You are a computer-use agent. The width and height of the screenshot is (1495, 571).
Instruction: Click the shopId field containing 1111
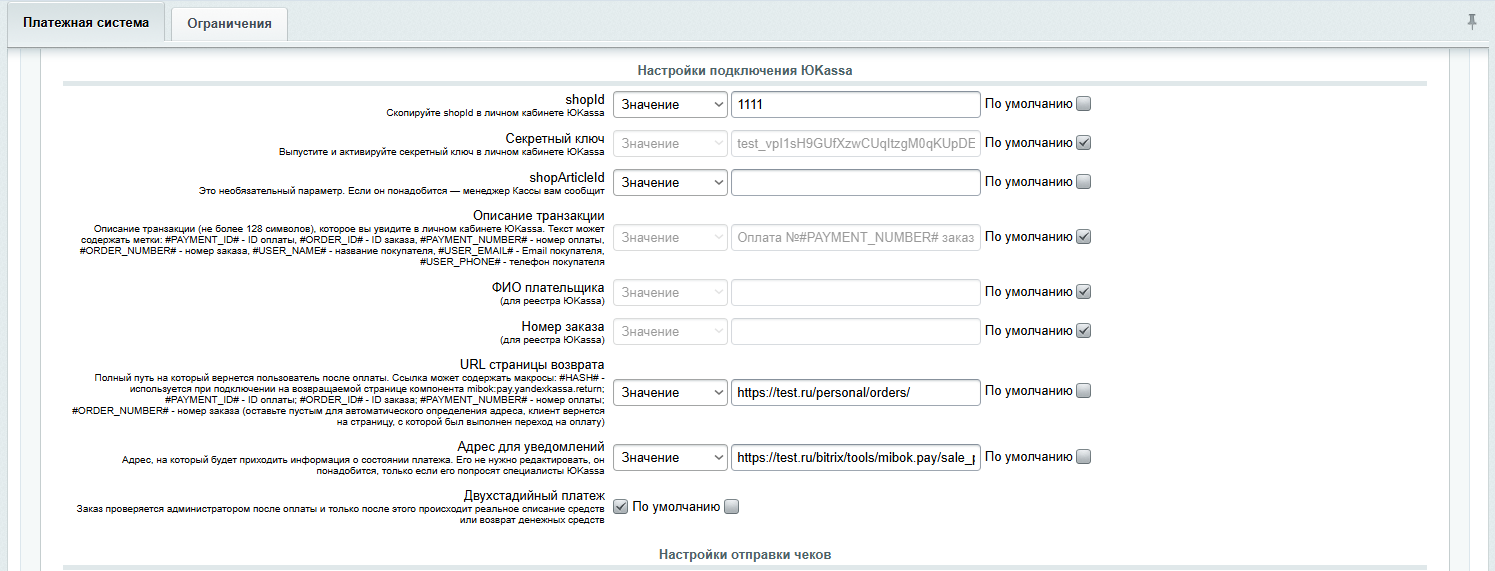[x=855, y=105]
